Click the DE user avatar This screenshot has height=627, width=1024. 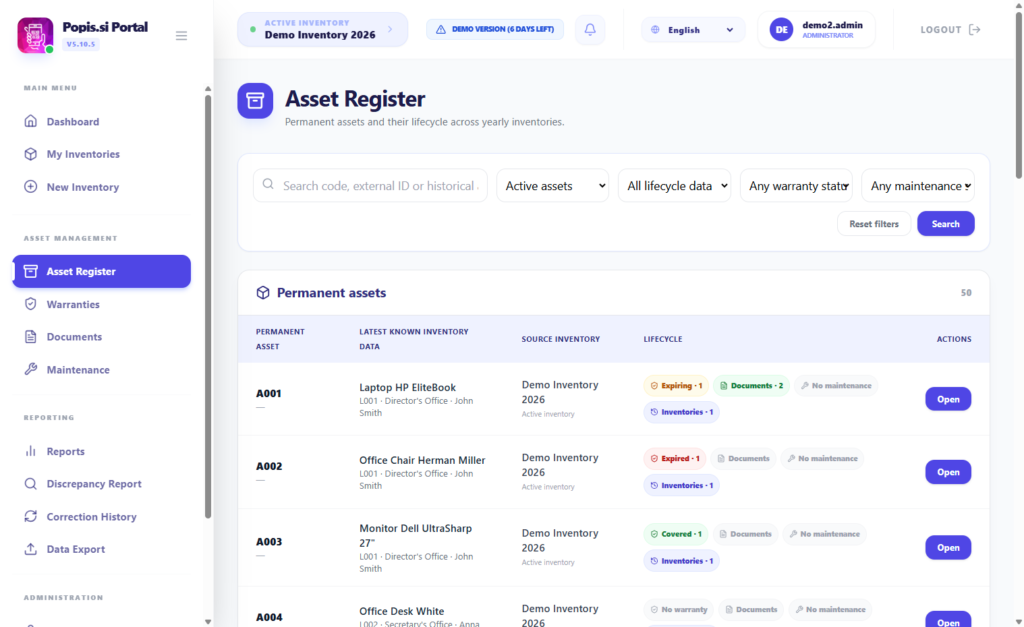(x=781, y=29)
